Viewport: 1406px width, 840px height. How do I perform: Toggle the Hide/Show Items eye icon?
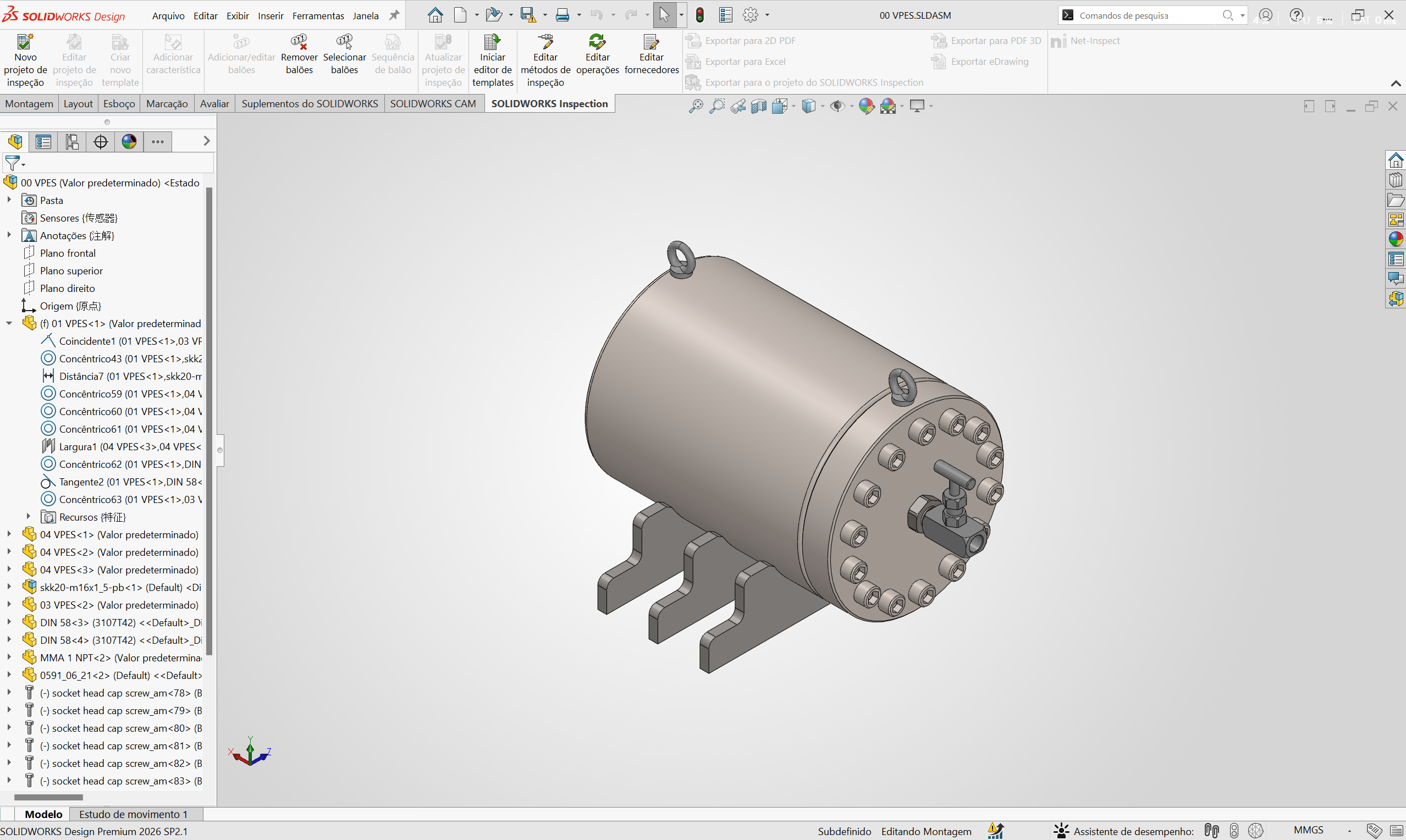pos(837,106)
